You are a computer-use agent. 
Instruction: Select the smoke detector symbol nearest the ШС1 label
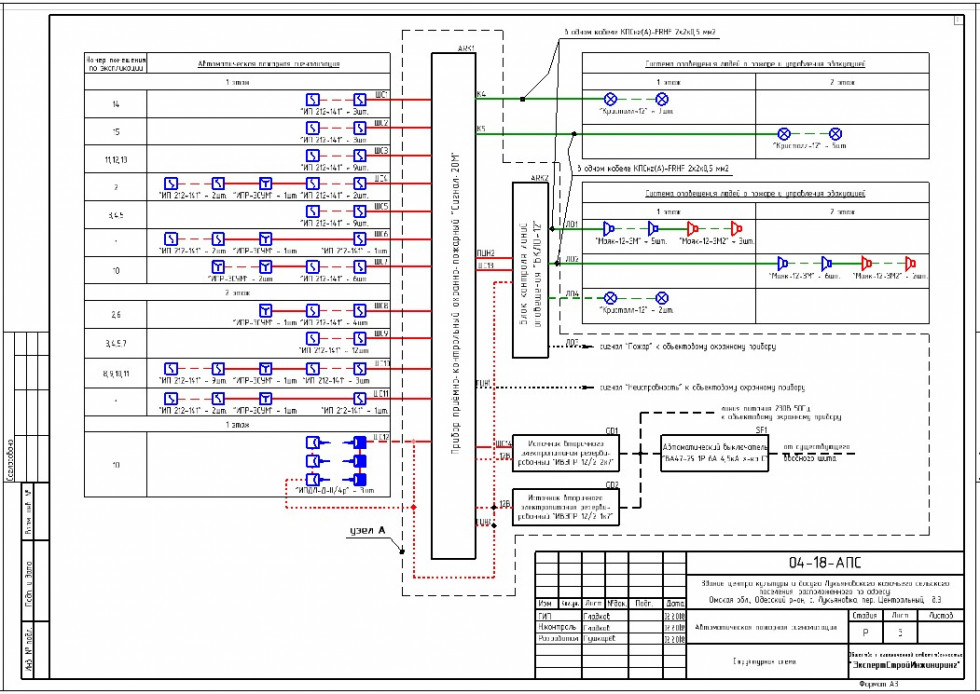360,99
